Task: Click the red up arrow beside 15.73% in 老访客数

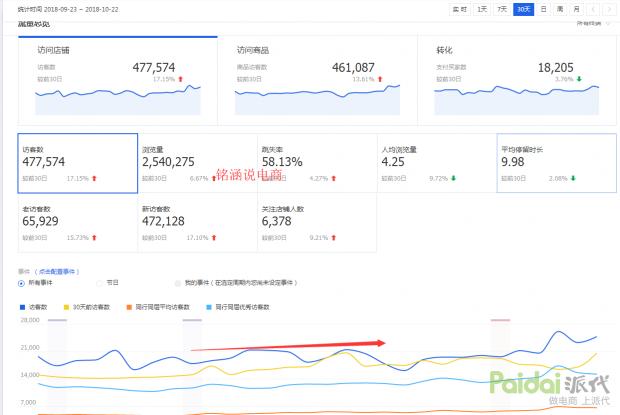Action: (x=95, y=238)
